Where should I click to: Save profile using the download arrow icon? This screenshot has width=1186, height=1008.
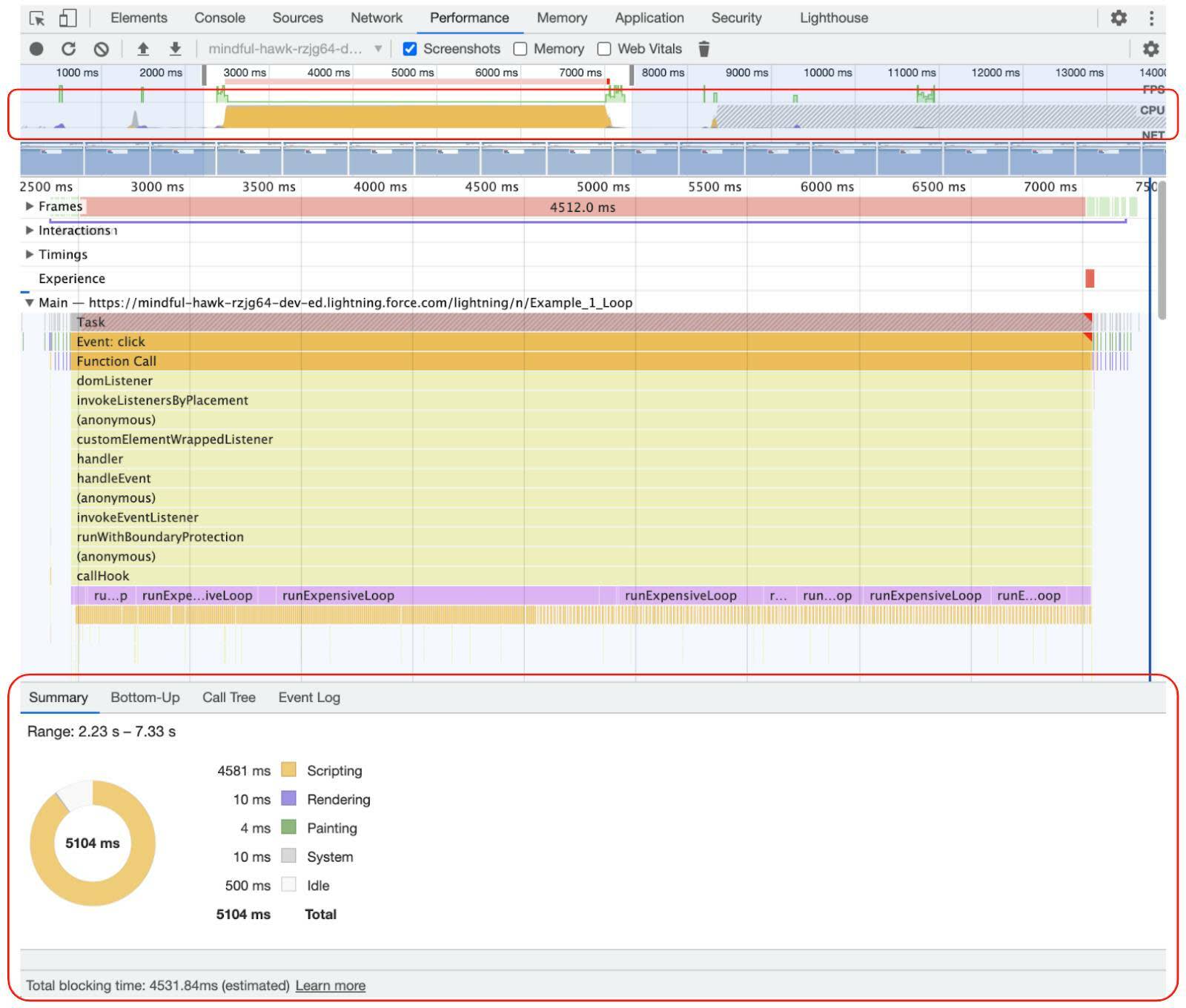pos(175,49)
